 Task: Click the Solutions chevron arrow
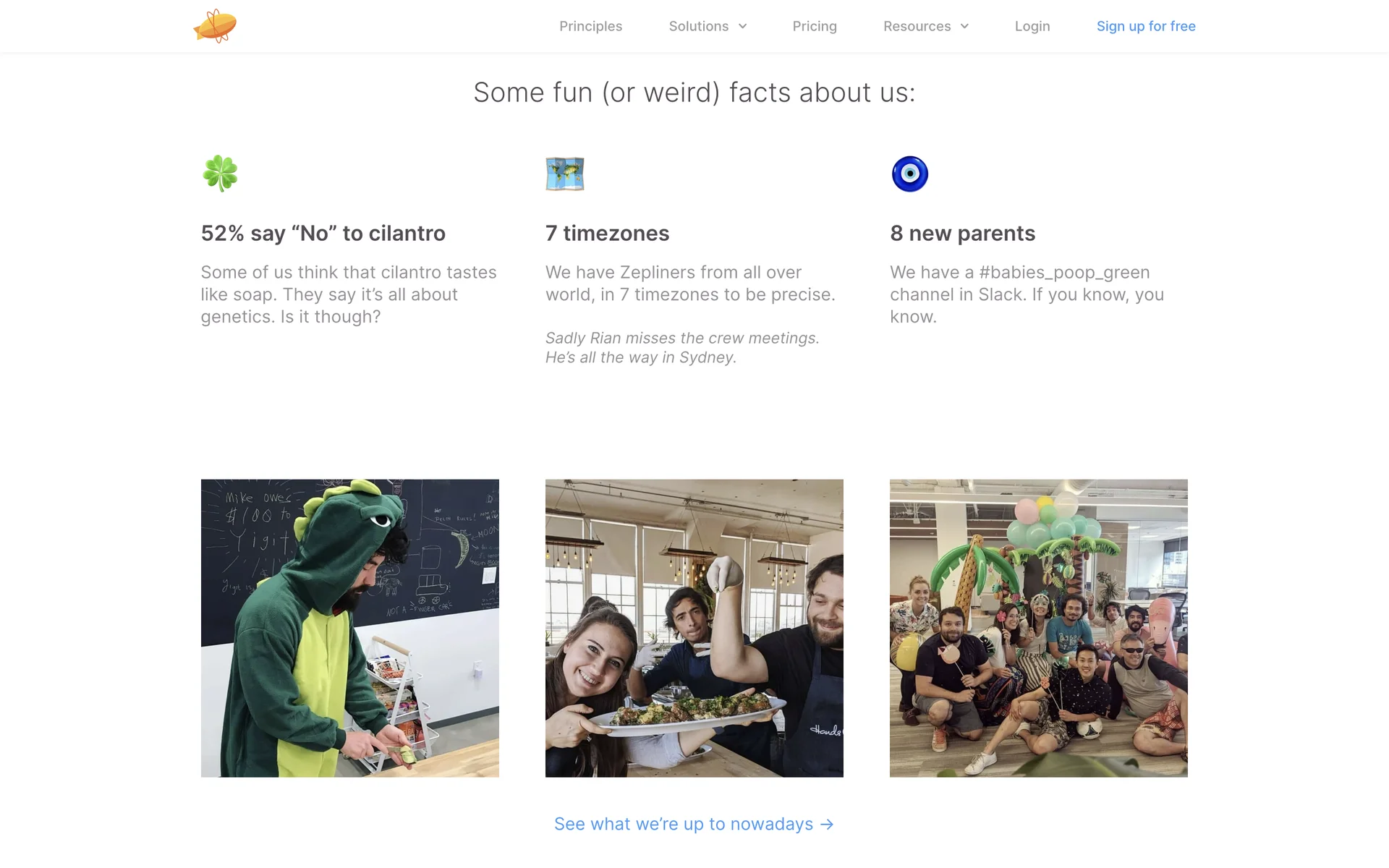click(742, 26)
